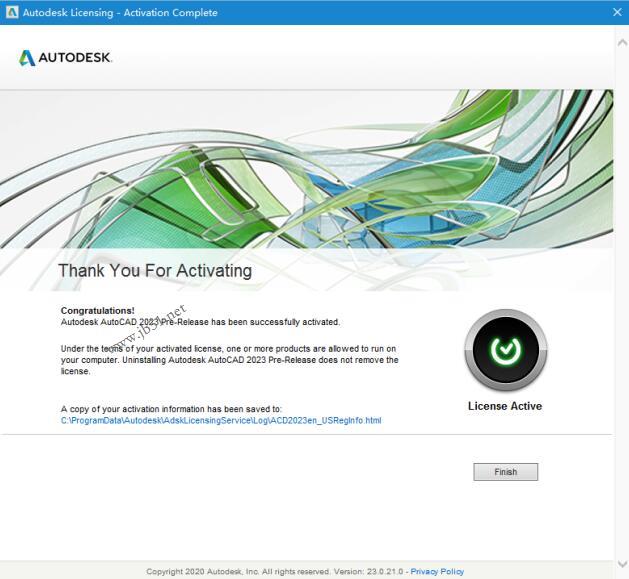The image size is (629, 579).
Task: Click the abstract green banner image
Action: click(x=400, y=170)
